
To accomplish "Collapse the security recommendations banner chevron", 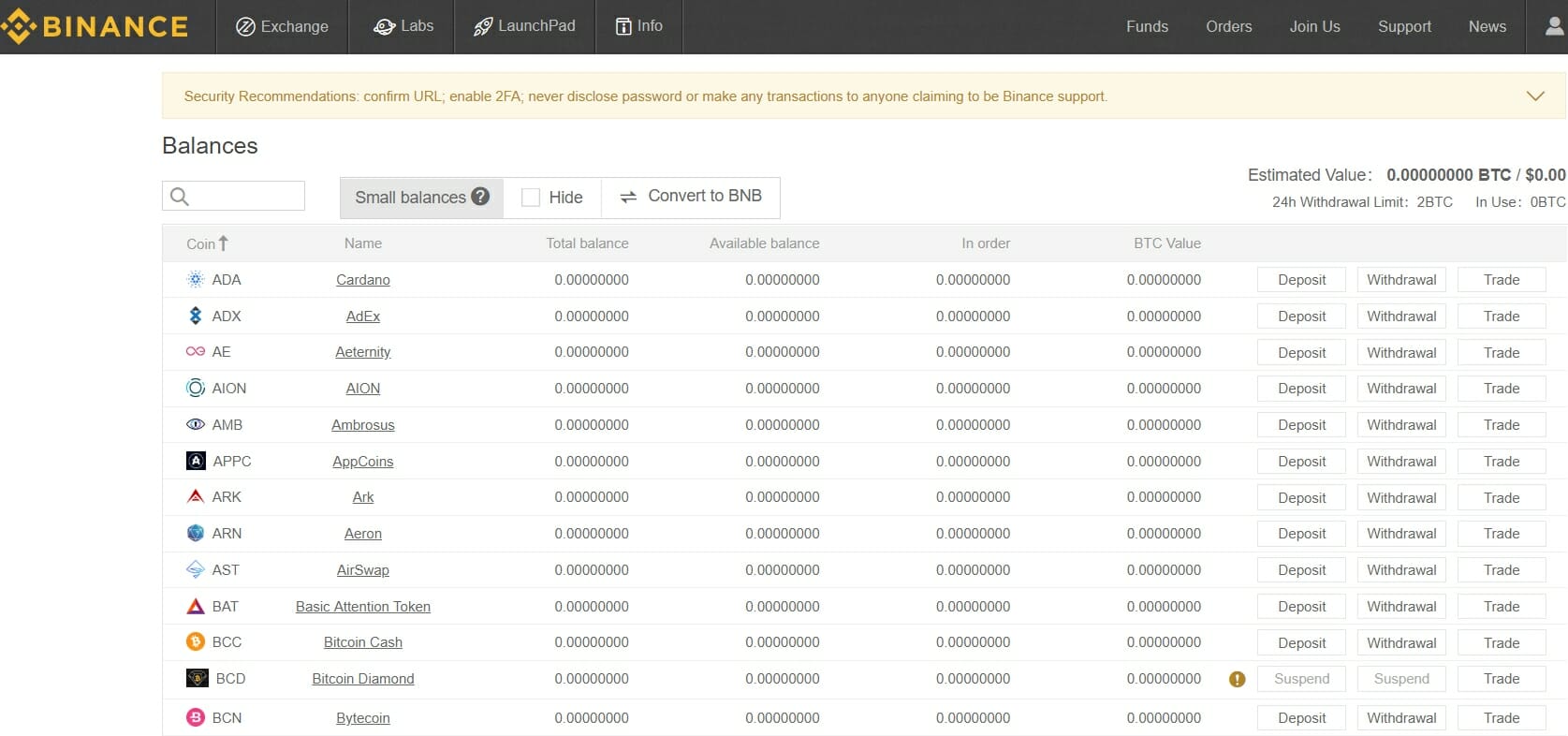I will tap(1535, 96).
